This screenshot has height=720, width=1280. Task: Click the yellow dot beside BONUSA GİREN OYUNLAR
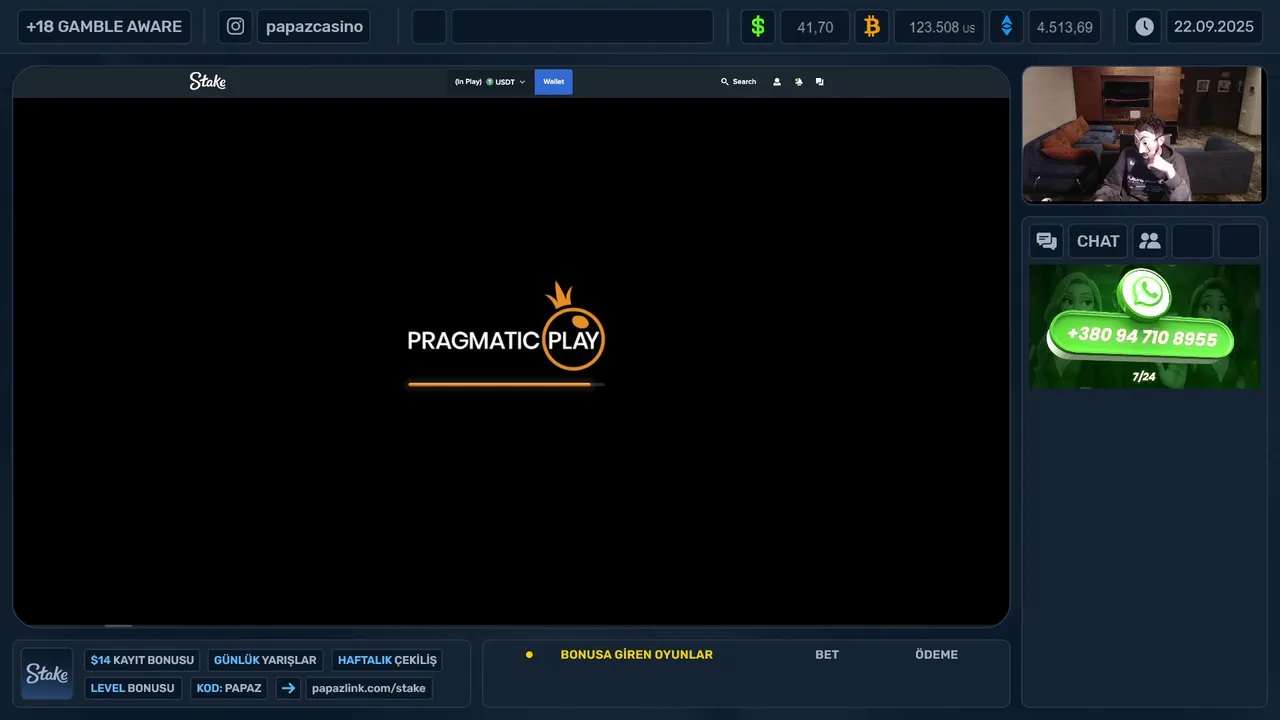(529, 655)
